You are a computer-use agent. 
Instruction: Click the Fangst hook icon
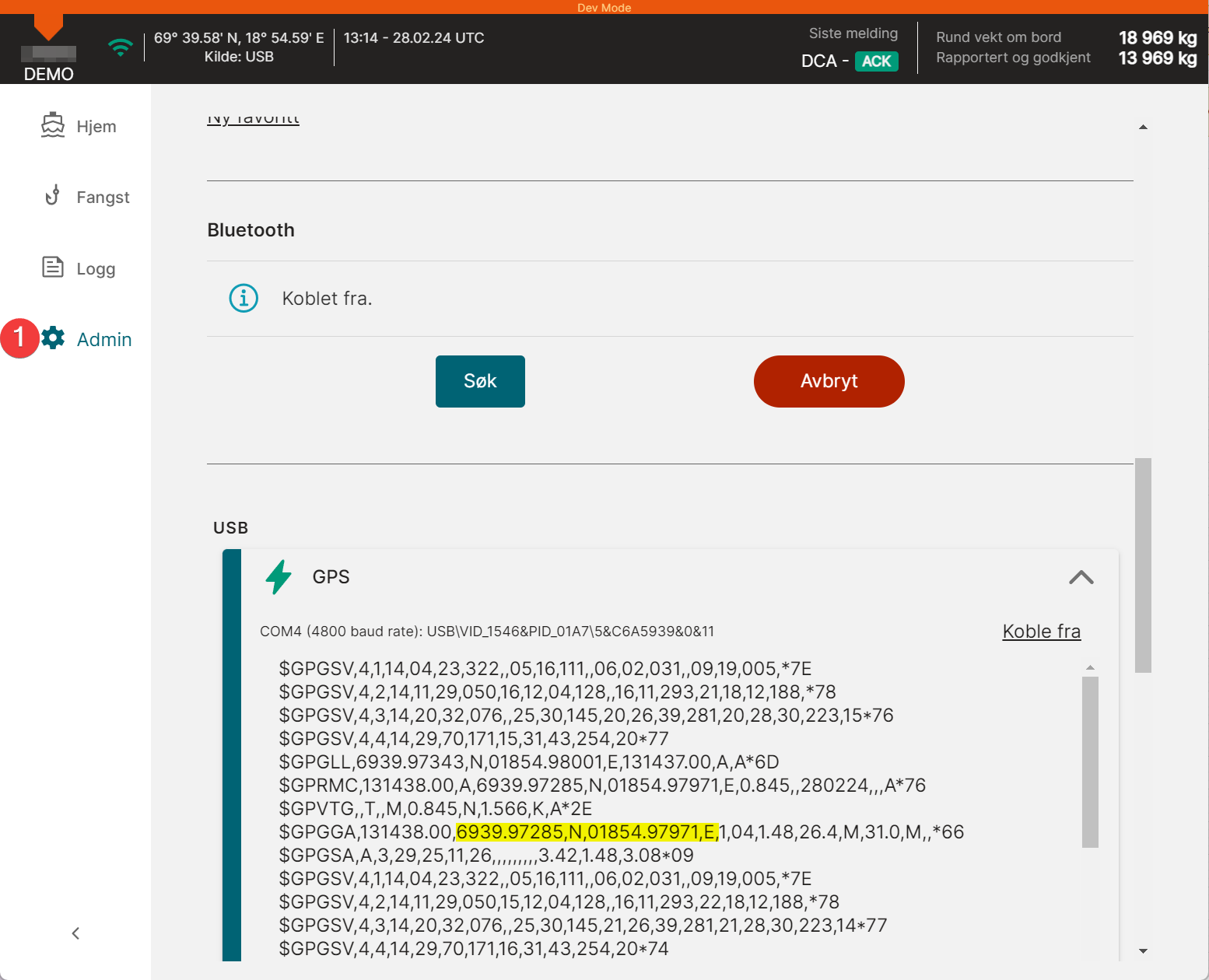click(x=52, y=196)
